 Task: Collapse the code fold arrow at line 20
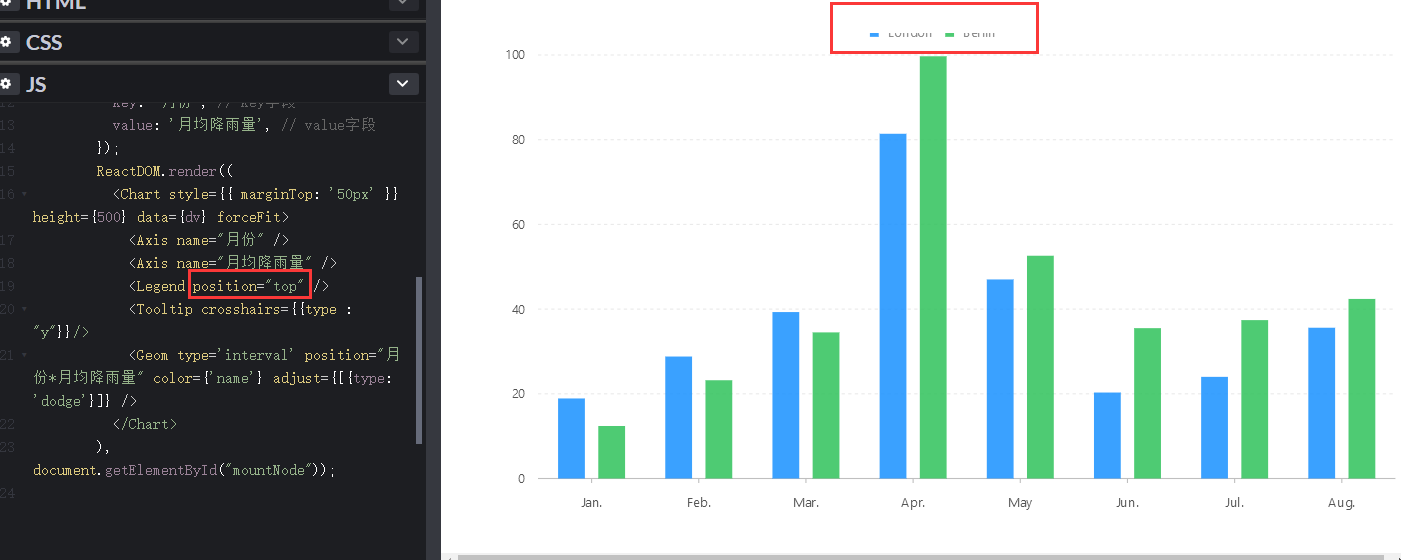(x=24, y=309)
